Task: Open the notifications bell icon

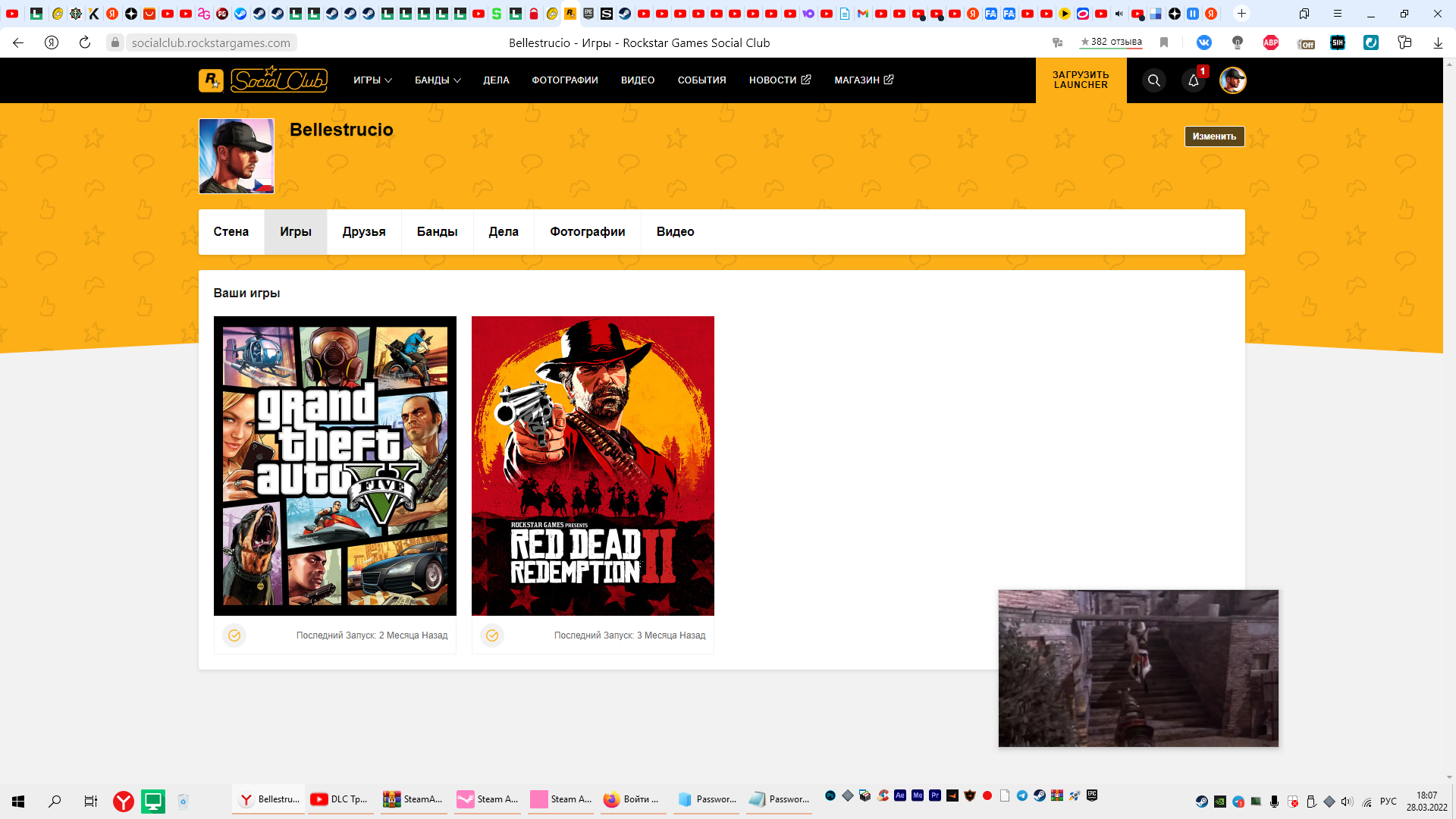Action: click(x=1194, y=80)
